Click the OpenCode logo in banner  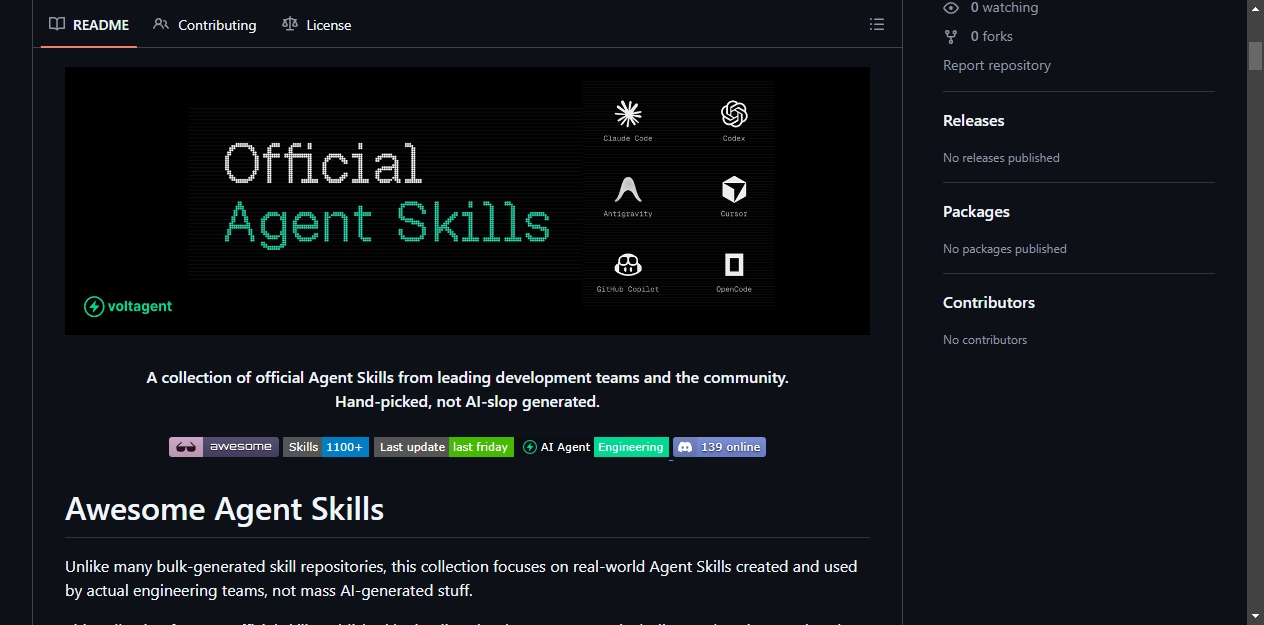[734, 265]
